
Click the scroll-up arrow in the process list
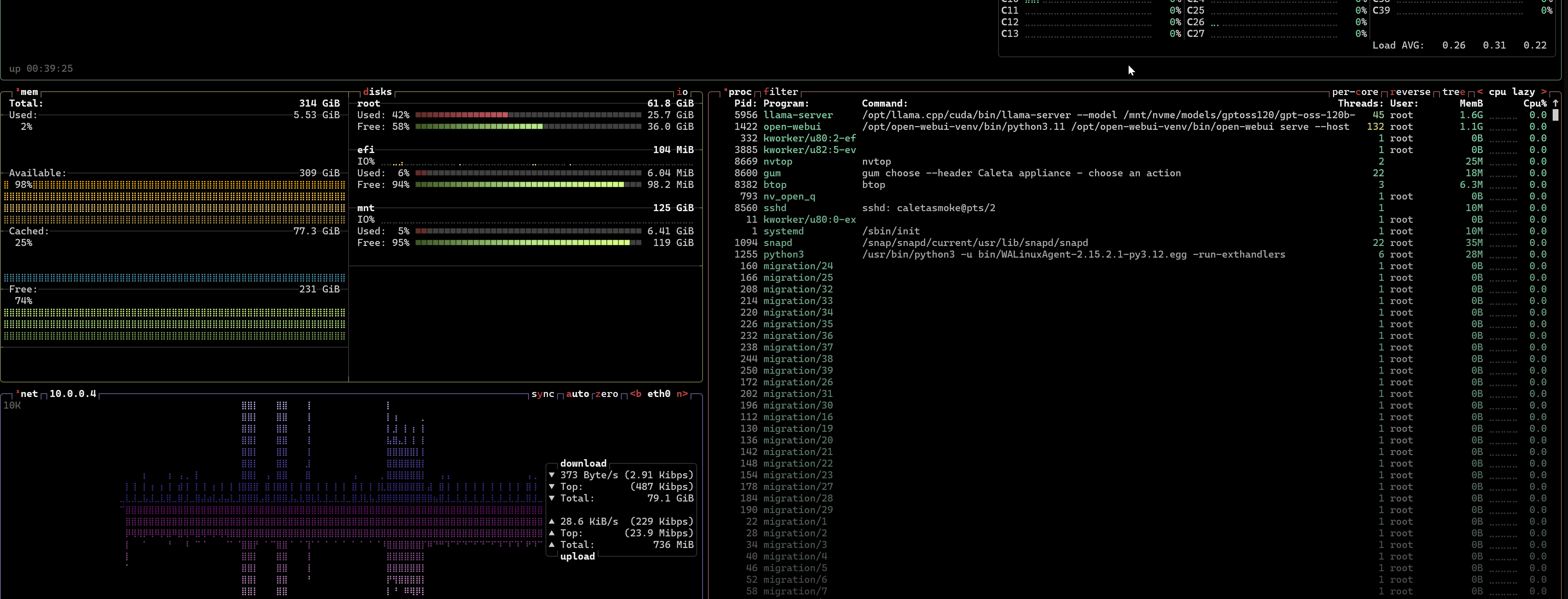(1555, 104)
